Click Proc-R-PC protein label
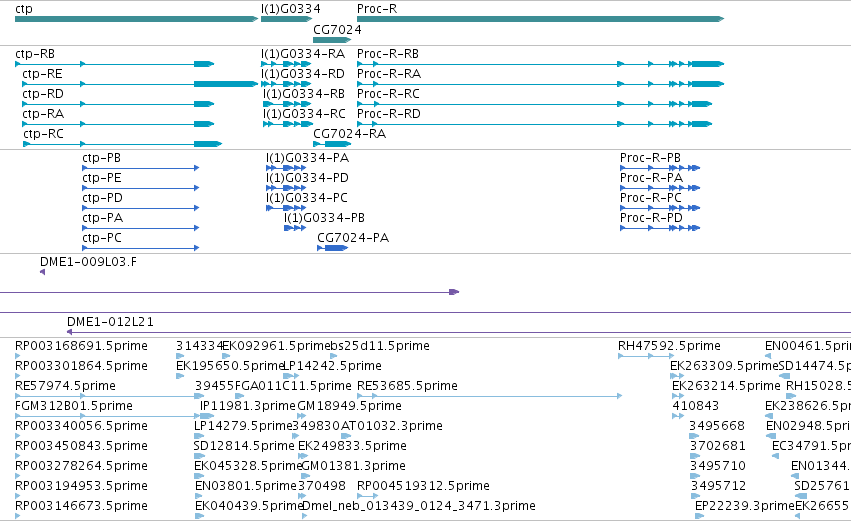The width and height of the screenshot is (851, 521). [651, 198]
